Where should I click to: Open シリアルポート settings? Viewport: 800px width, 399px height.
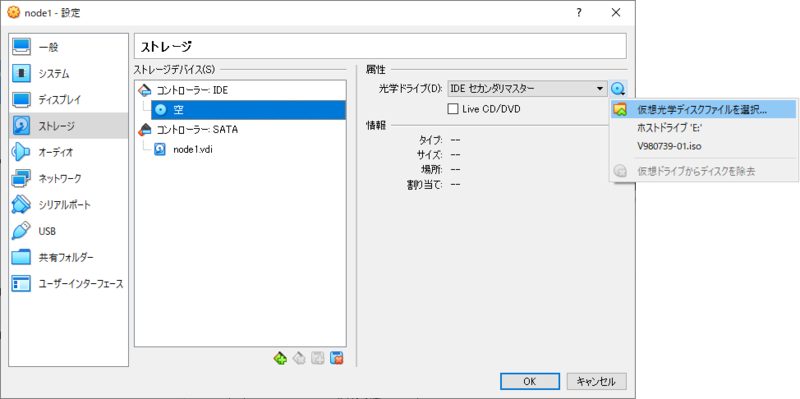pos(68,205)
